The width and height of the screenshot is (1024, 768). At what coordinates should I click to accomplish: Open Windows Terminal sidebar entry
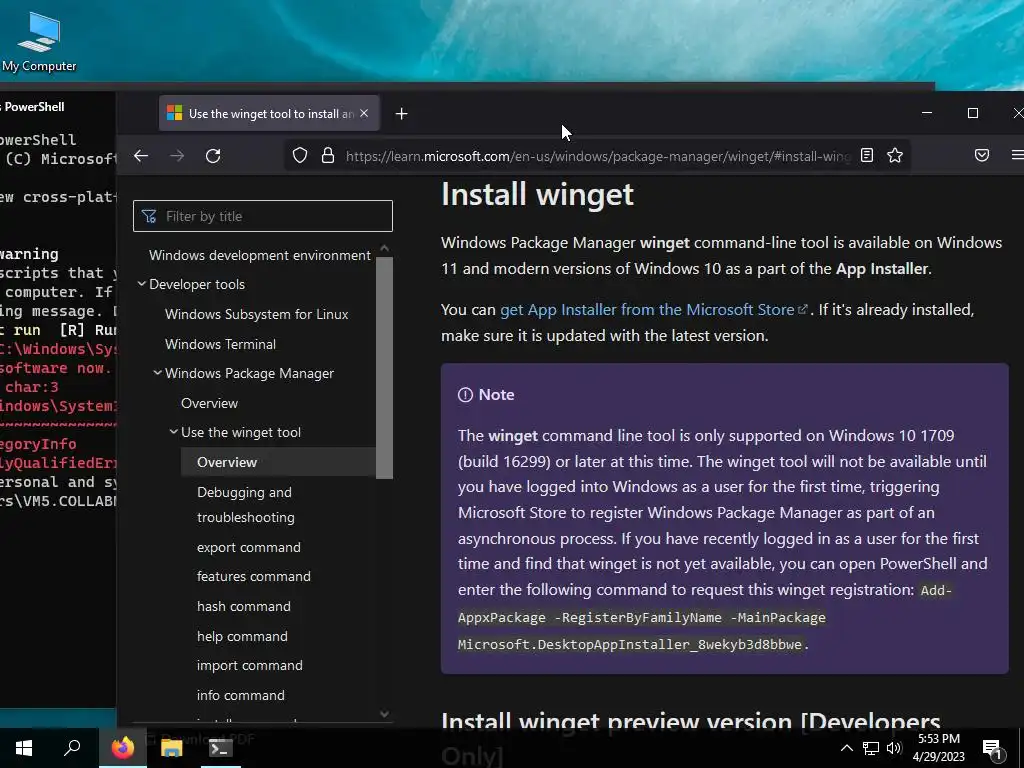pos(220,344)
